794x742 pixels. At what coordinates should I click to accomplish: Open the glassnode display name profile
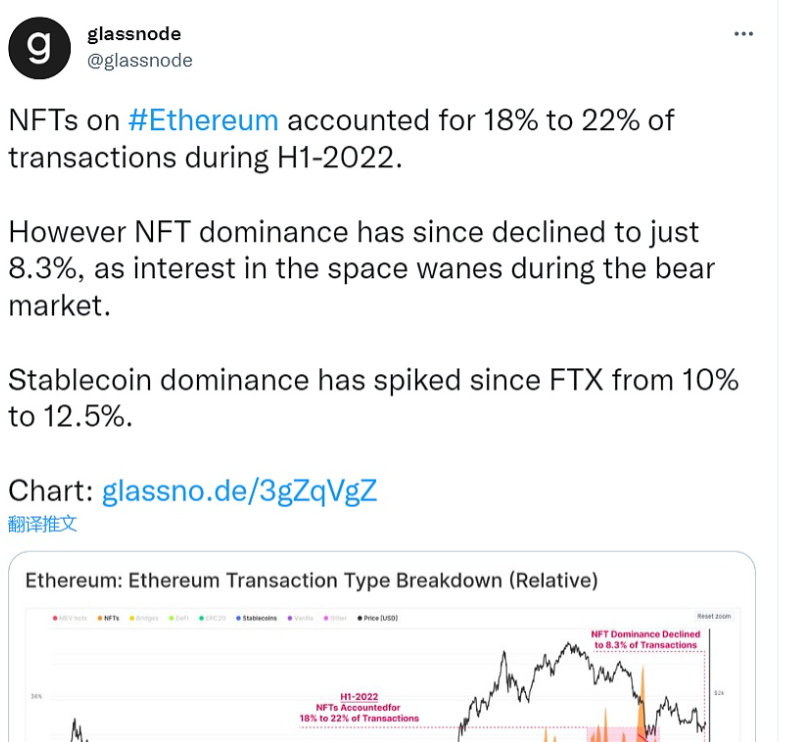pos(133,34)
